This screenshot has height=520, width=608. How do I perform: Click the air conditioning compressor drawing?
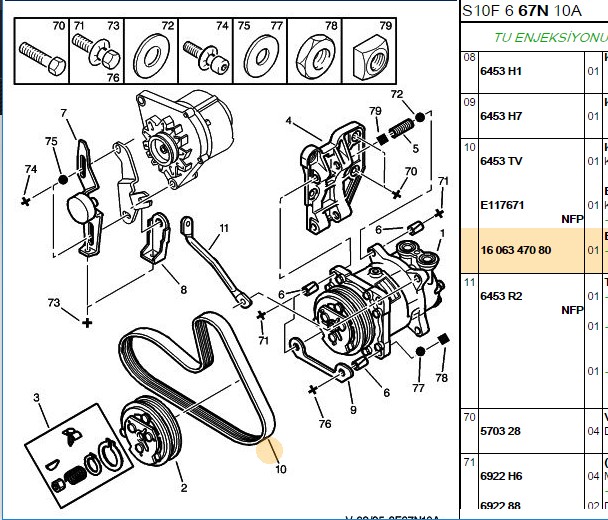click(378, 297)
